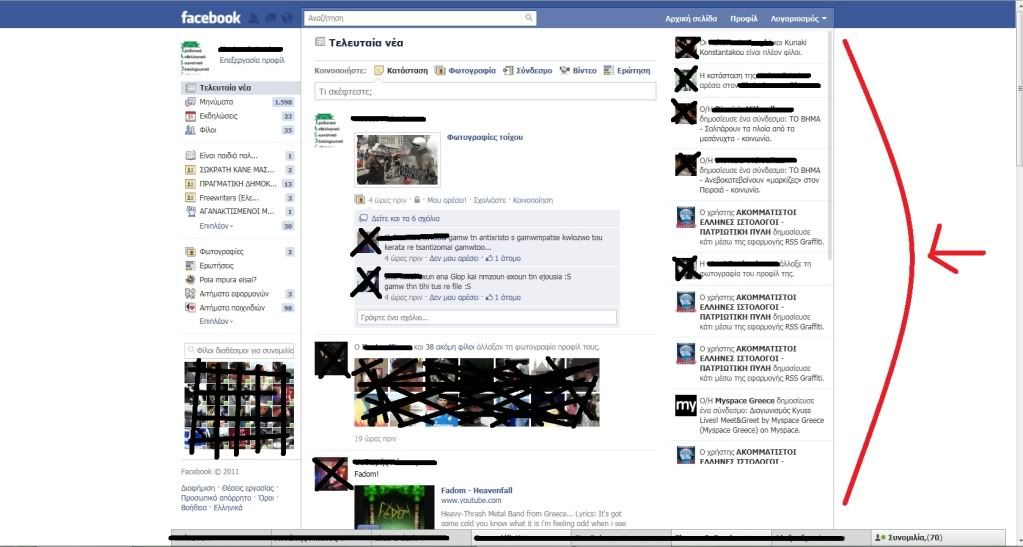This screenshot has width=1023, height=547.
Task: Click the search magnifier icon
Action: click(x=529, y=18)
